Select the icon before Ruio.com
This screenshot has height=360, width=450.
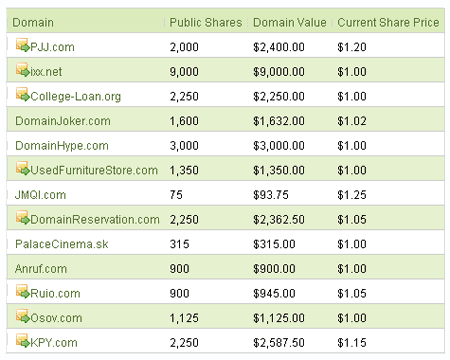(23, 292)
